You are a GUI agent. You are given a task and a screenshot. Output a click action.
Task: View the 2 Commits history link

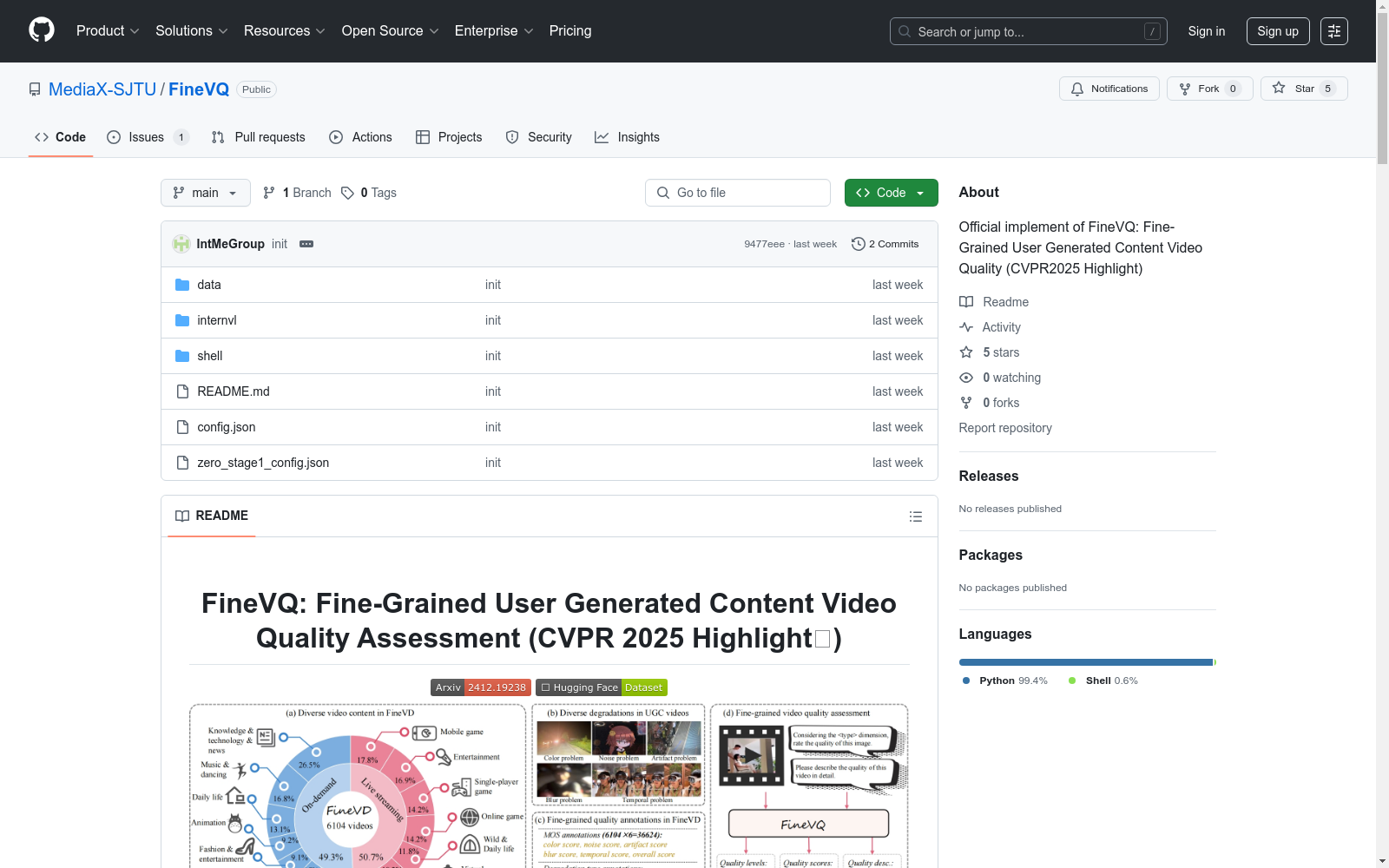coord(885,244)
